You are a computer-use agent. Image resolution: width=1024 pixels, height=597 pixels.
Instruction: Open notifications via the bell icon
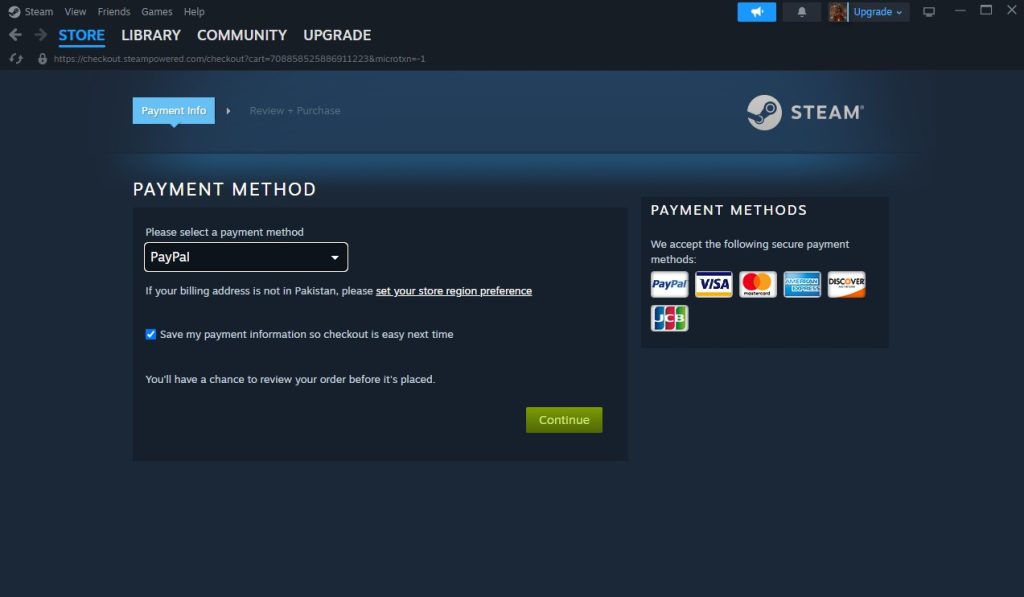(801, 11)
